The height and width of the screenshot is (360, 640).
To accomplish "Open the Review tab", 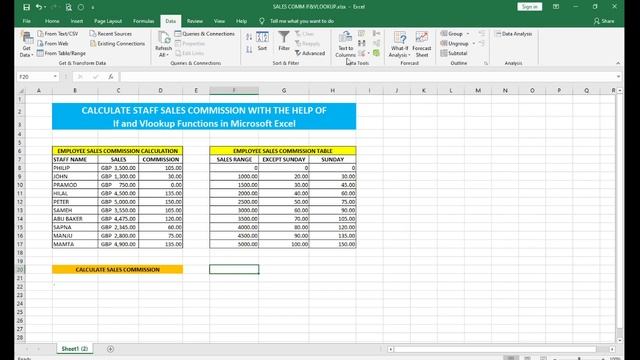I will (x=195, y=21).
